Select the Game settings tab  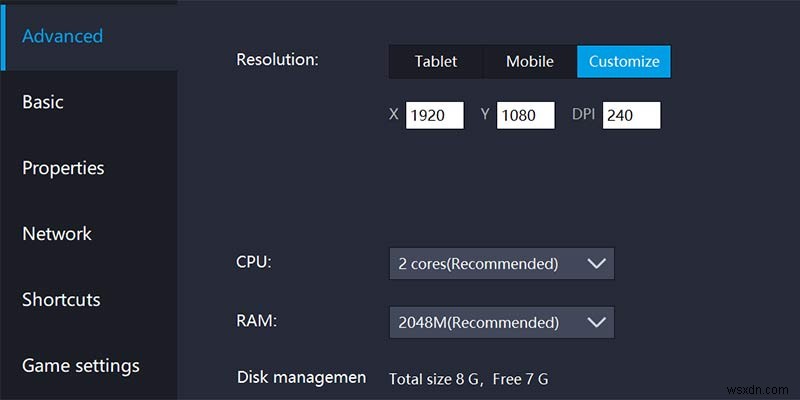pyautogui.click(x=81, y=365)
